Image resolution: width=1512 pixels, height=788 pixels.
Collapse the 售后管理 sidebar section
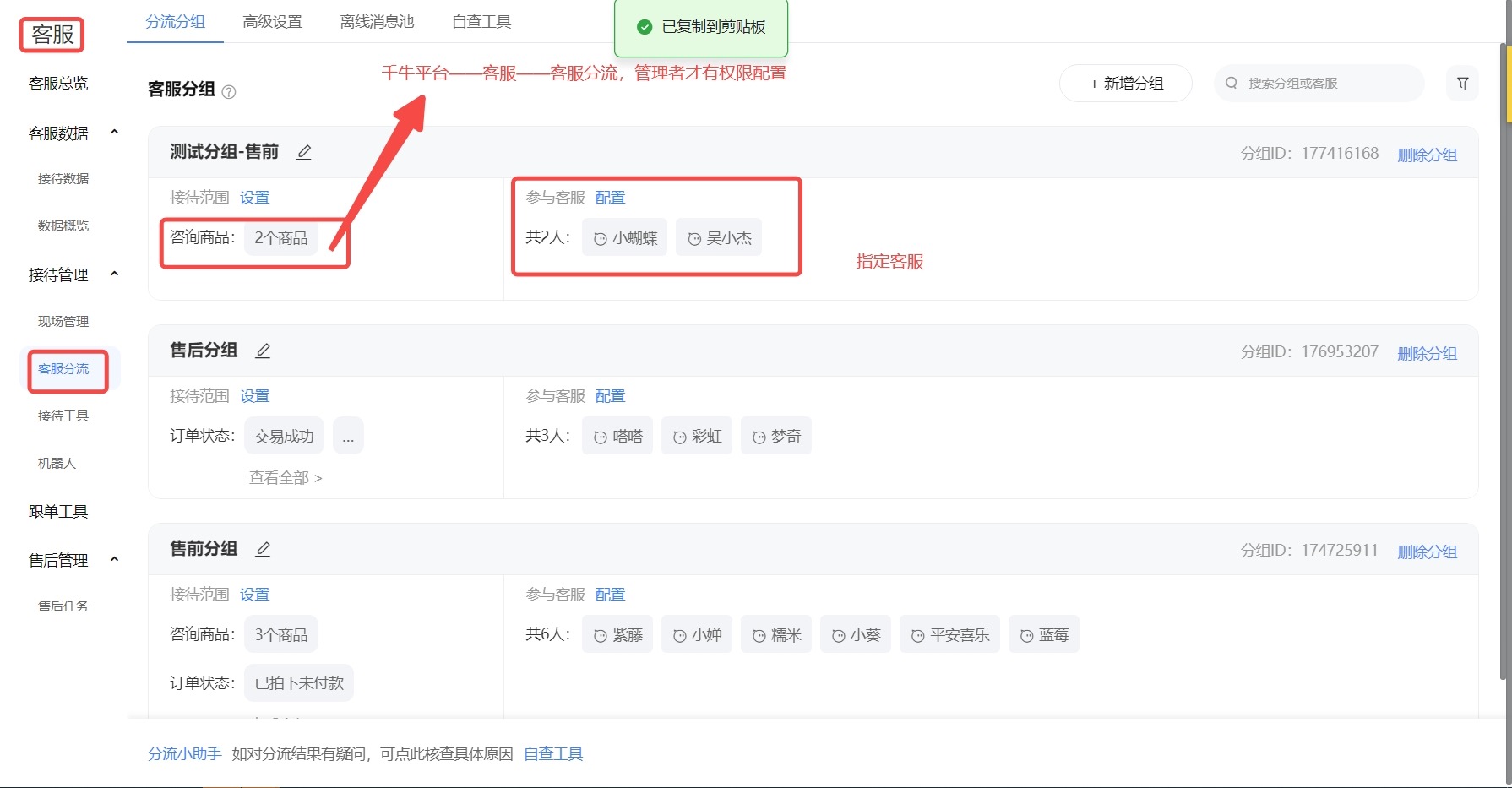pyautogui.click(x=115, y=559)
